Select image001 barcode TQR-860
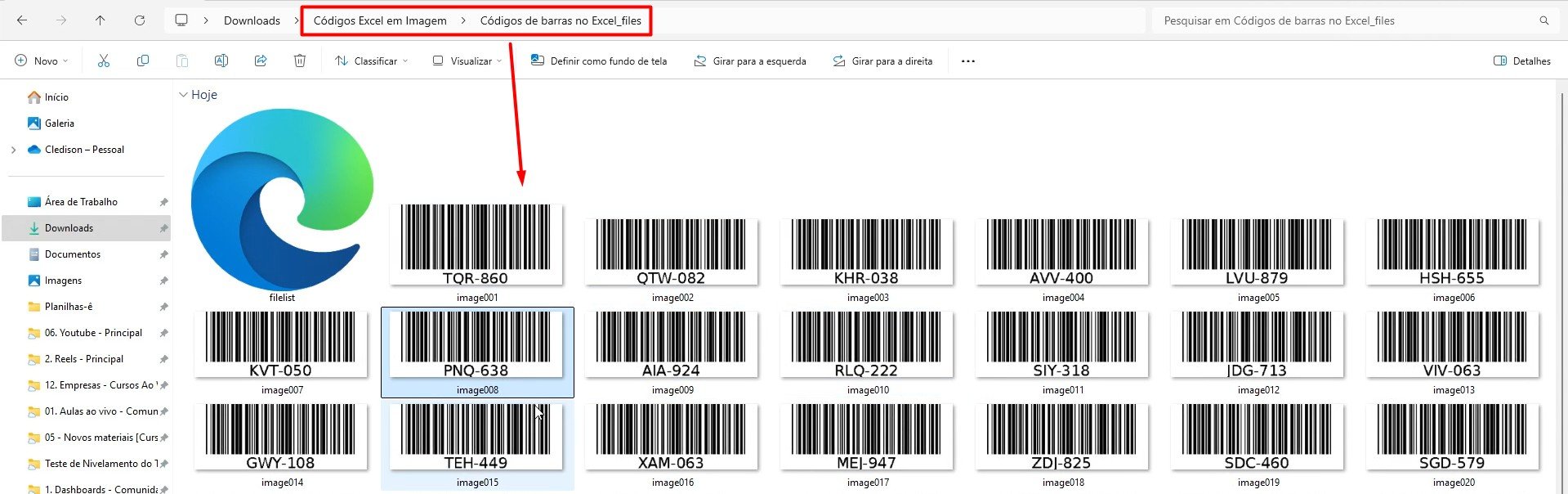 pyautogui.click(x=477, y=253)
